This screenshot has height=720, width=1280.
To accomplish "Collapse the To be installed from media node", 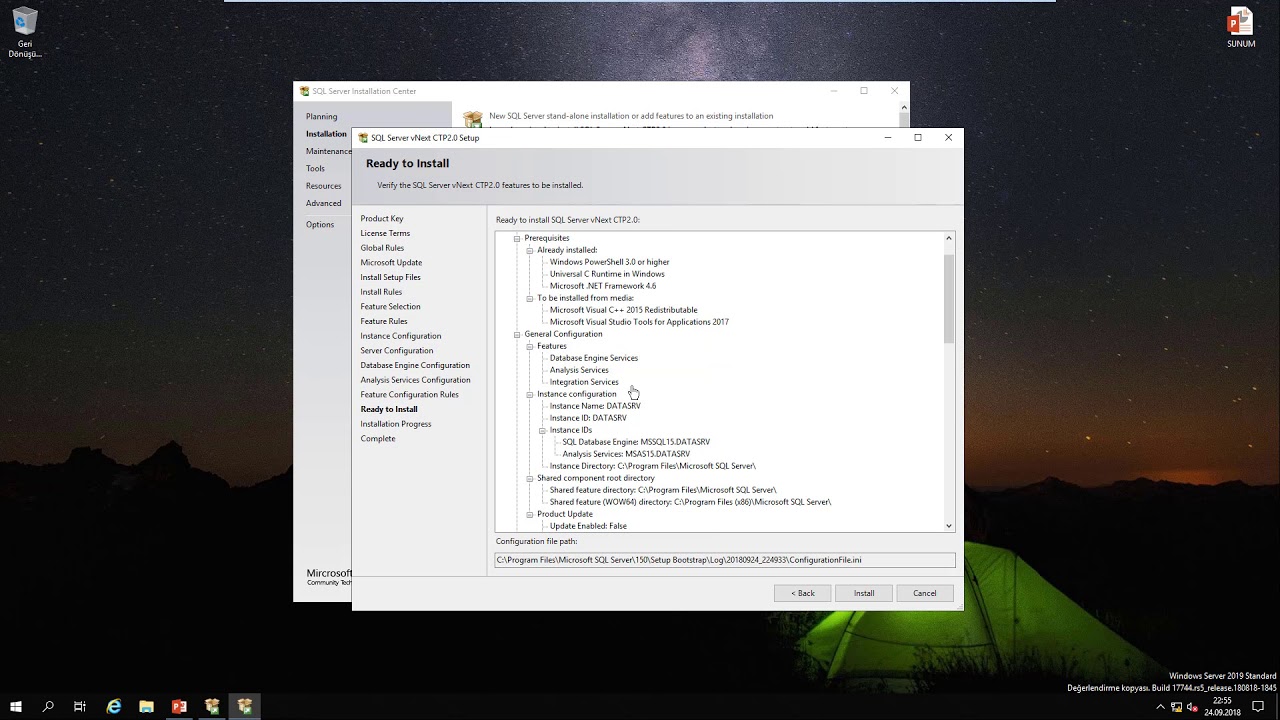I will click(x=530, y=298).
